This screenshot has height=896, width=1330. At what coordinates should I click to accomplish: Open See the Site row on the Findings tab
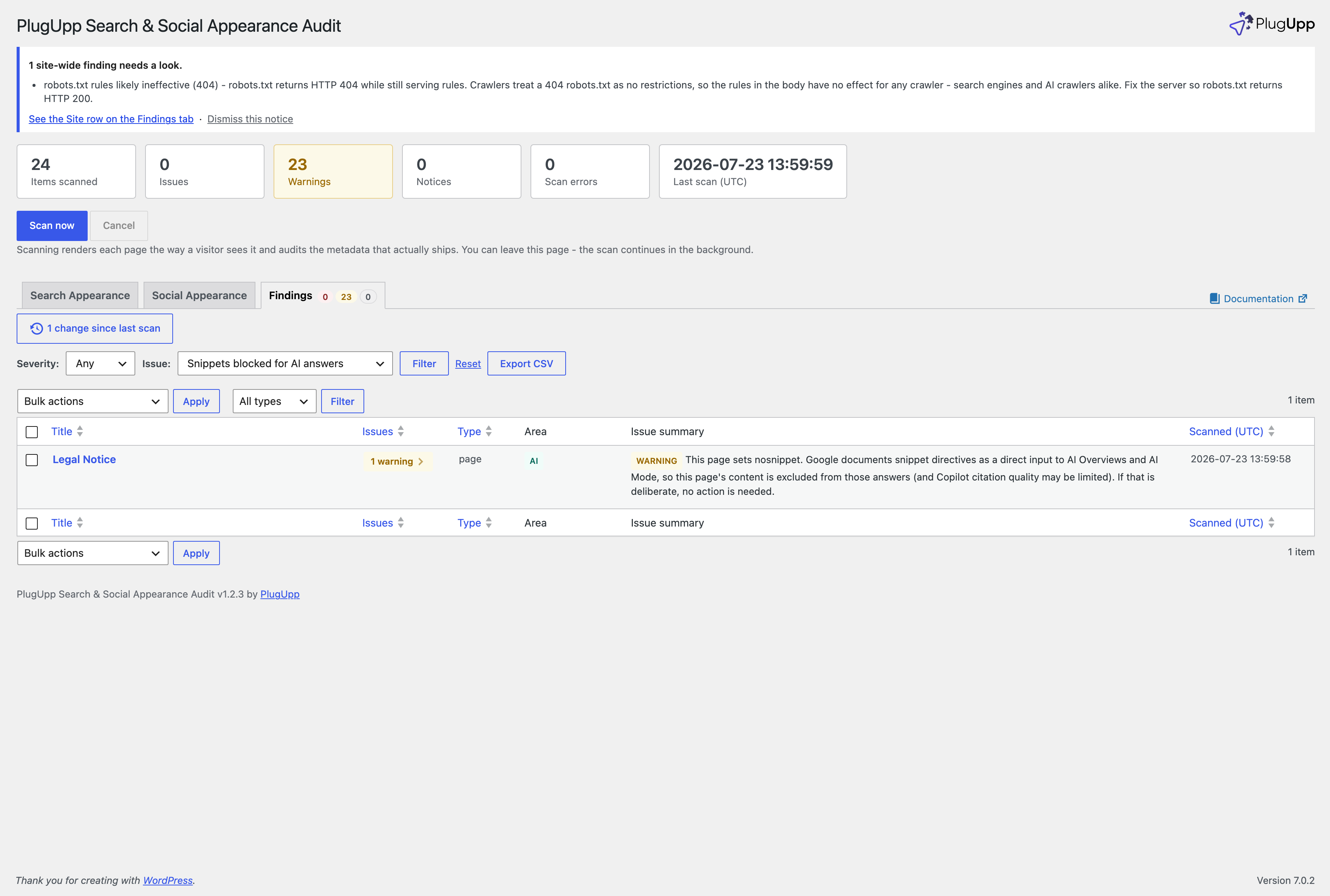point(111,119)
